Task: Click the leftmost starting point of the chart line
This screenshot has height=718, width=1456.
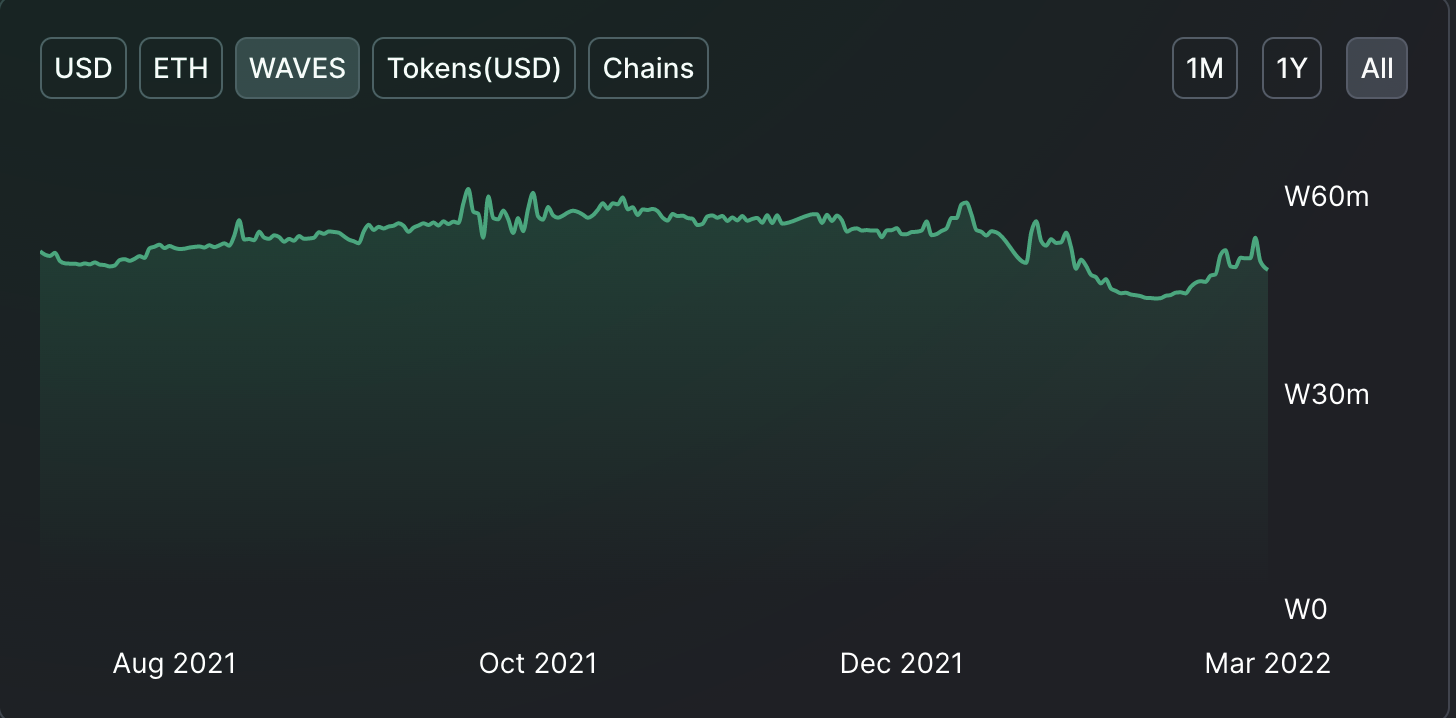Action: 41,252
